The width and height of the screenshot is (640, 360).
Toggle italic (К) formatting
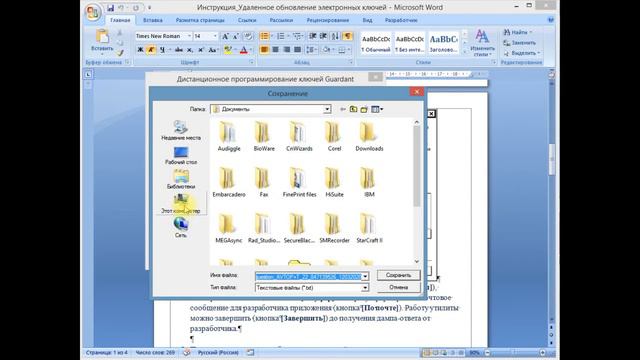151,50
